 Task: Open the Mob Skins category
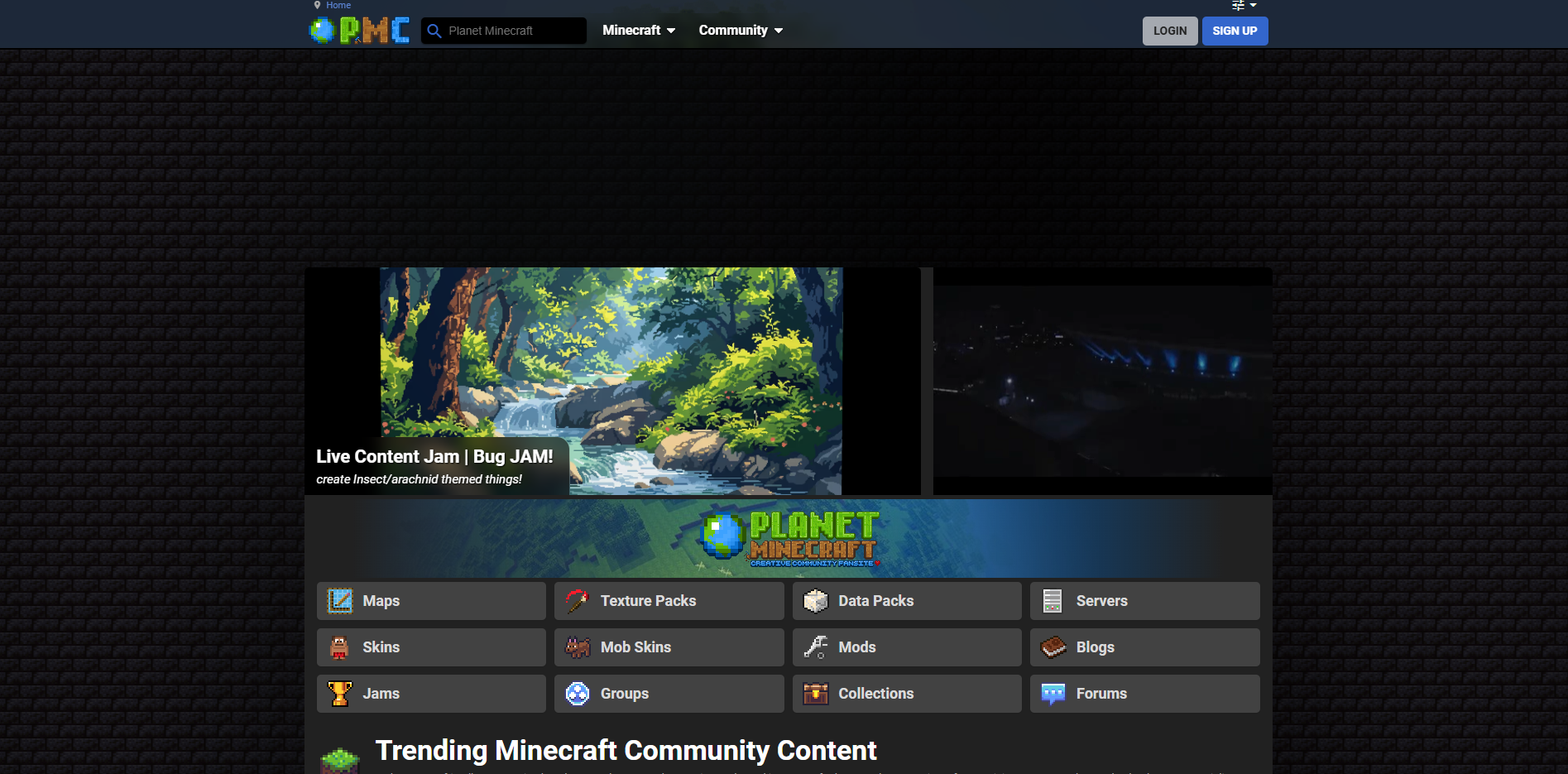669,647
